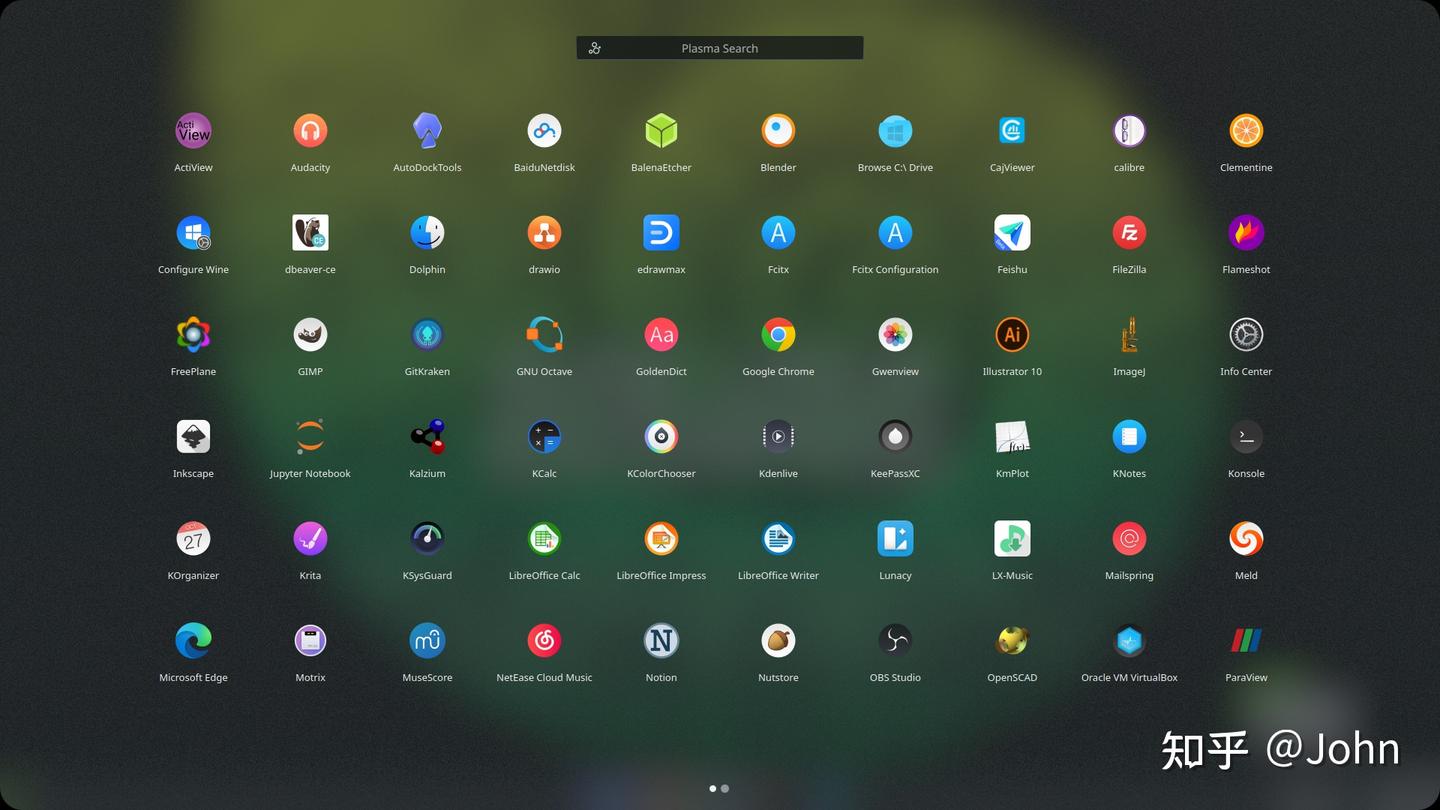This screenshot has height=810, width=1440.
Task: Click the Fcitx icon
Action: click(x=778, y=233)
